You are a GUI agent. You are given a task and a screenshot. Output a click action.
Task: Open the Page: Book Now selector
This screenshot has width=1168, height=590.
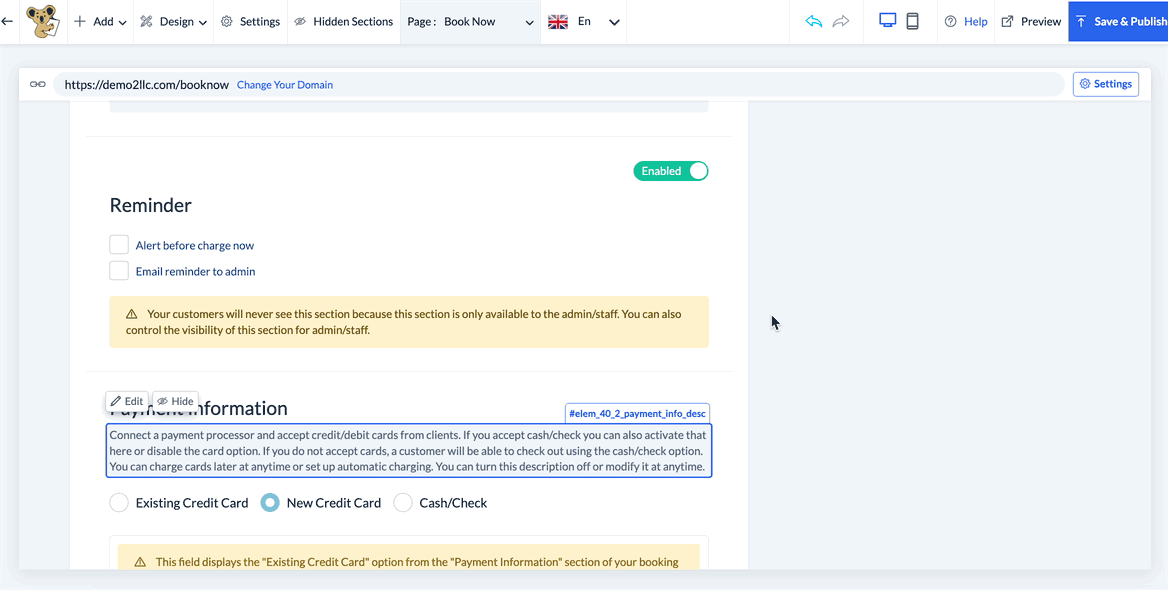click(470, 21)
